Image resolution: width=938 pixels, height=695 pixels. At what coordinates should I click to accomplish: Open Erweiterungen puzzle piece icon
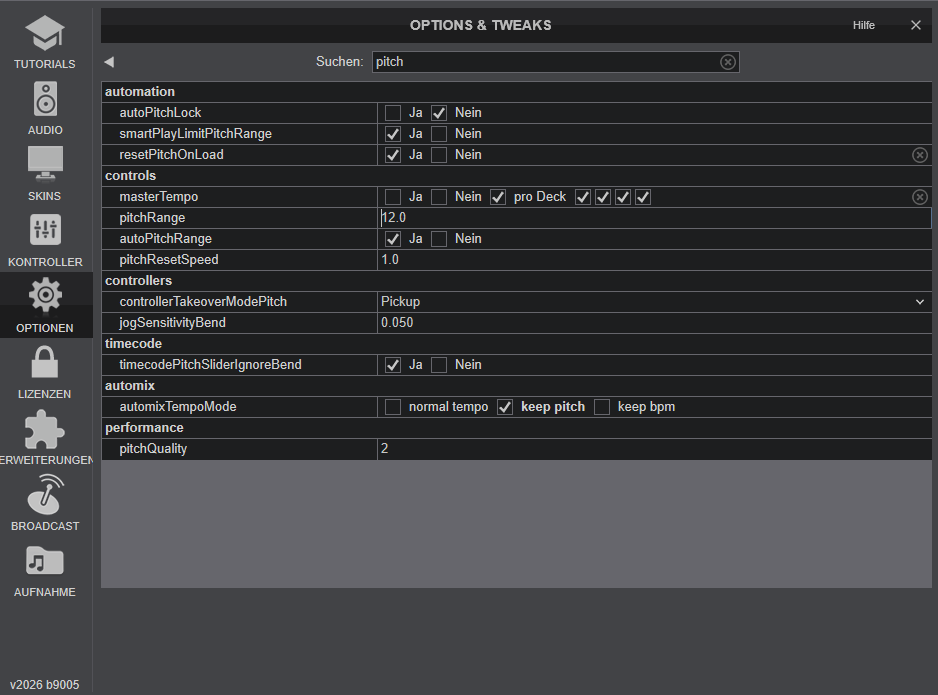coord(45,436)
